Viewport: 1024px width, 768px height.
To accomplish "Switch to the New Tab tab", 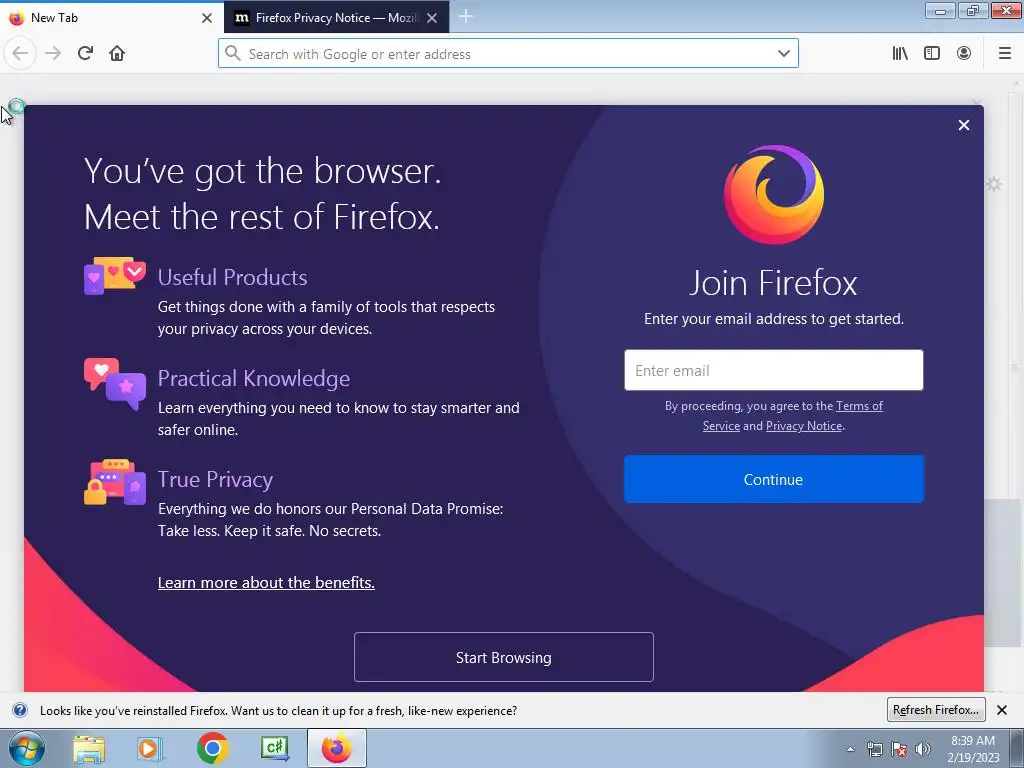I will (111, 18).
